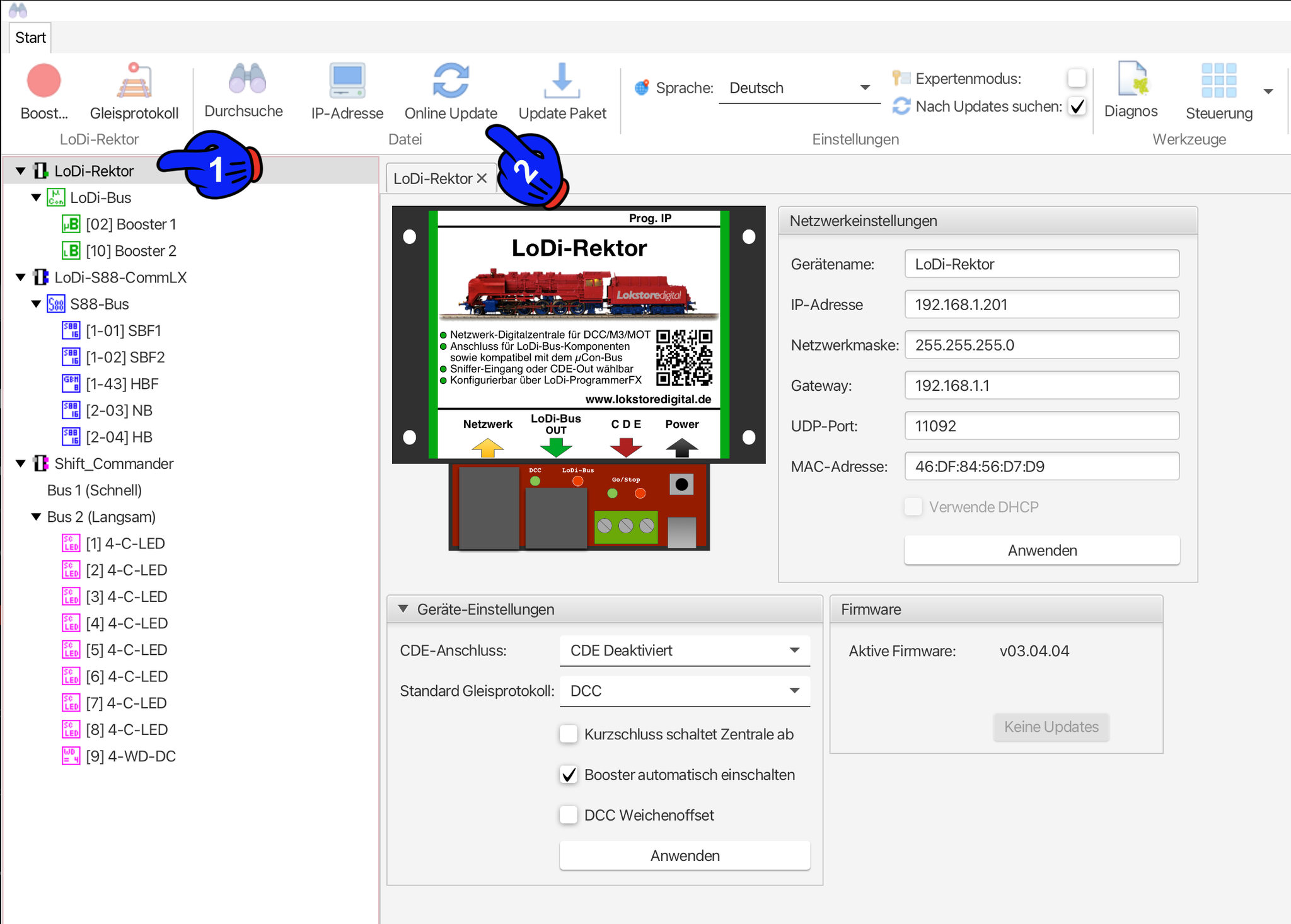The image size is (1291, 924).
Task: Open the Gleisprotokoll track icon
Action: [134, 81]
